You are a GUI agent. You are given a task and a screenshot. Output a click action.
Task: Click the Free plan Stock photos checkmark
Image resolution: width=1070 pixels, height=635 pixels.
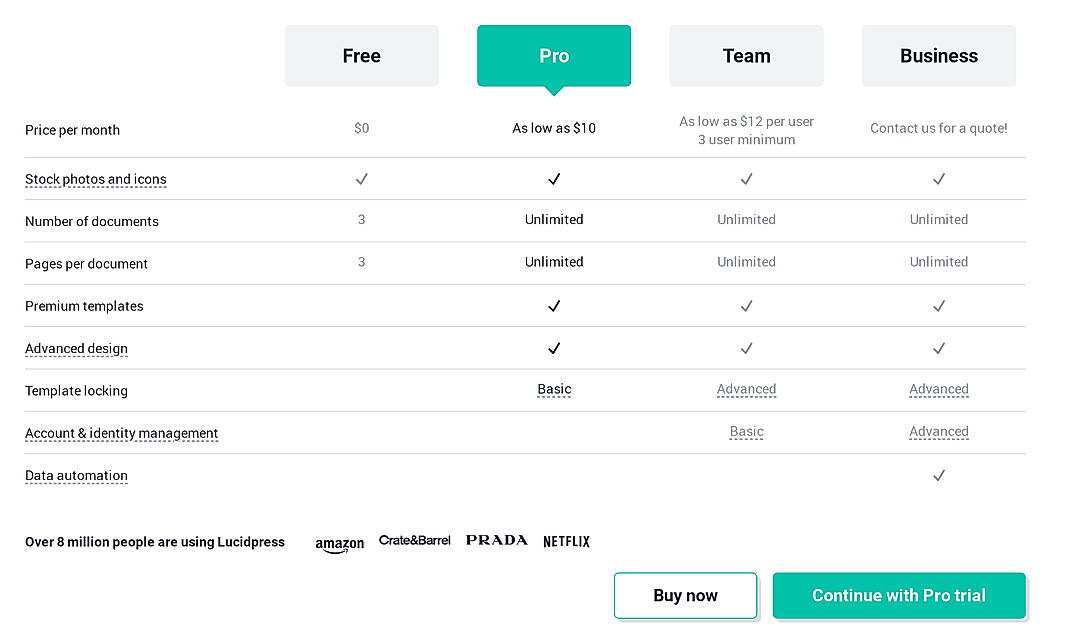[x=361, y=179]
